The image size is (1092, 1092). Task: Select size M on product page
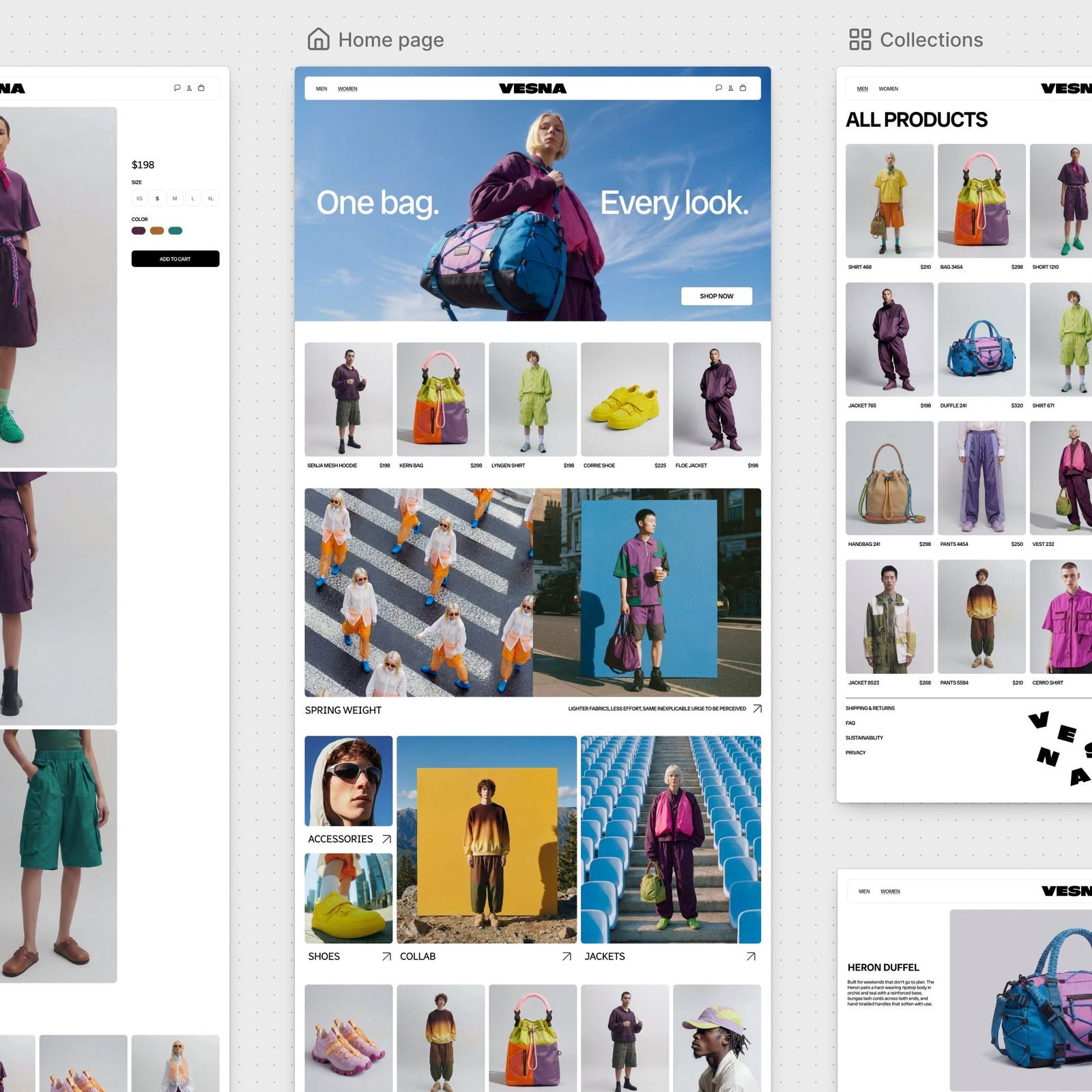175,199
